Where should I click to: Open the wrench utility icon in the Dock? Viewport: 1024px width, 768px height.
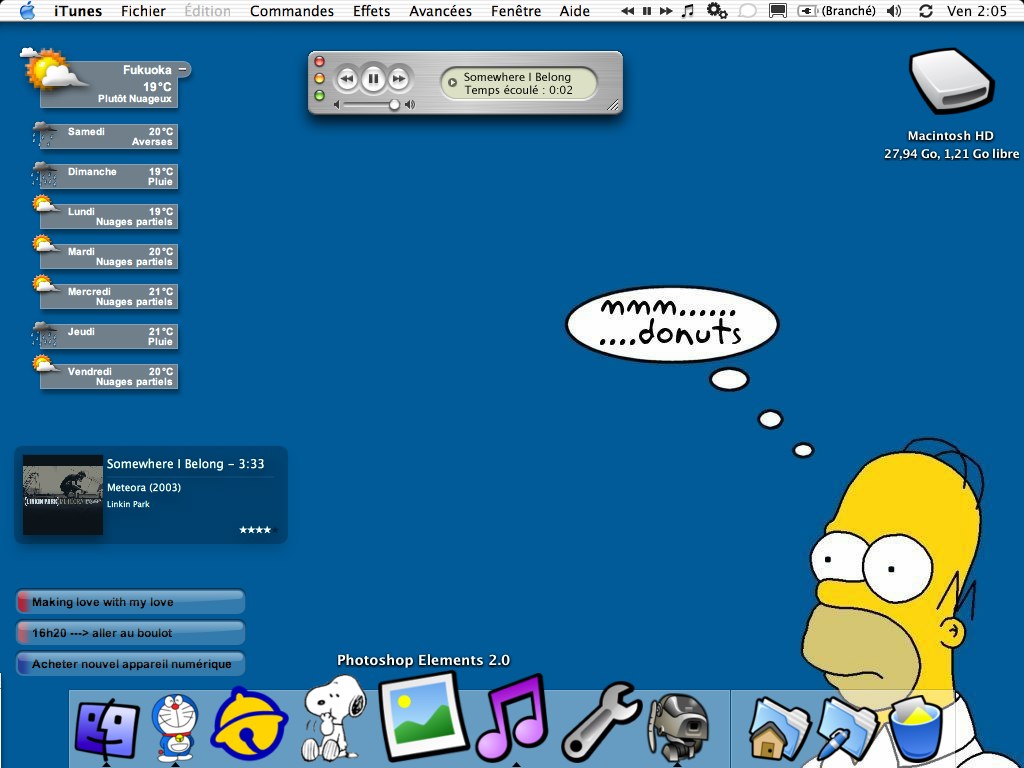(x=601, y=722)
